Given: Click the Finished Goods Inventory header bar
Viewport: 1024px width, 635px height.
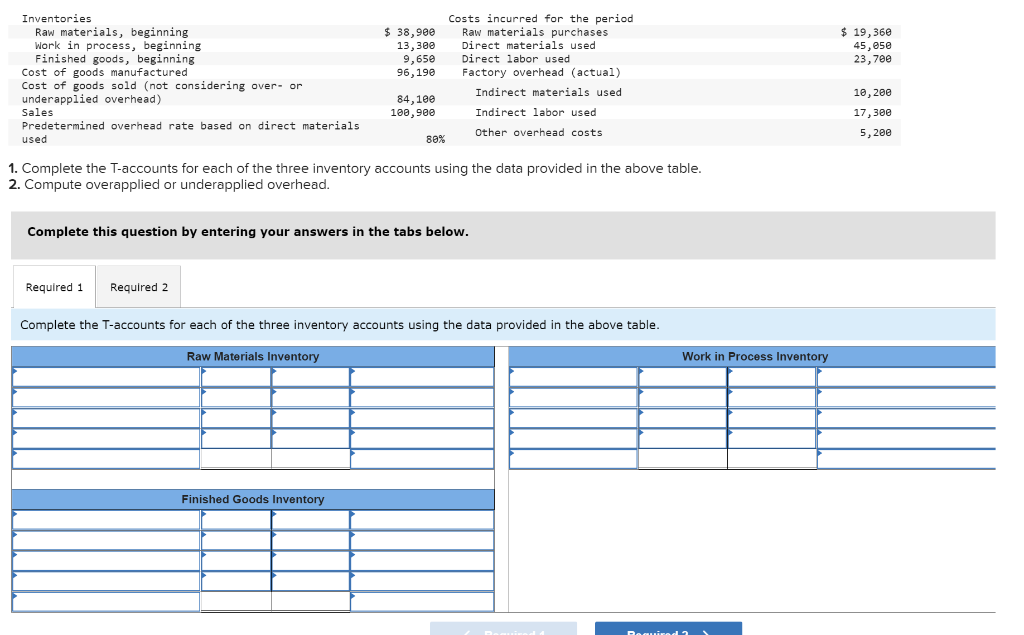Looking at the screenshot, I should 251,500.
